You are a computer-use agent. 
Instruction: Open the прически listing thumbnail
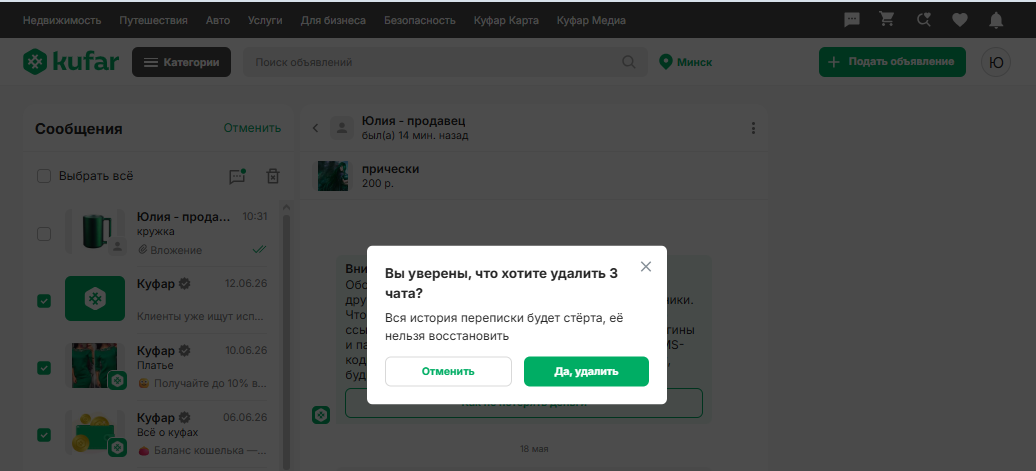tap(333, 176)
